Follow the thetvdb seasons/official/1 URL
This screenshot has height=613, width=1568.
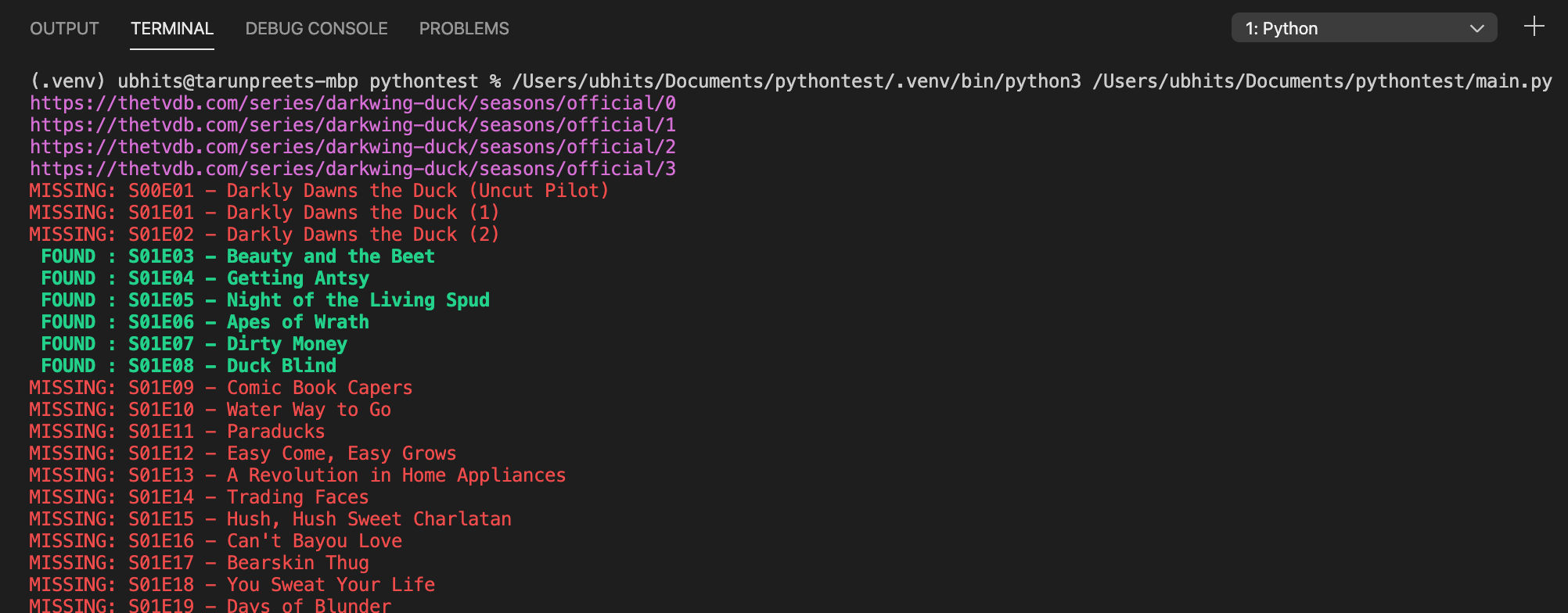pos(353,125)
